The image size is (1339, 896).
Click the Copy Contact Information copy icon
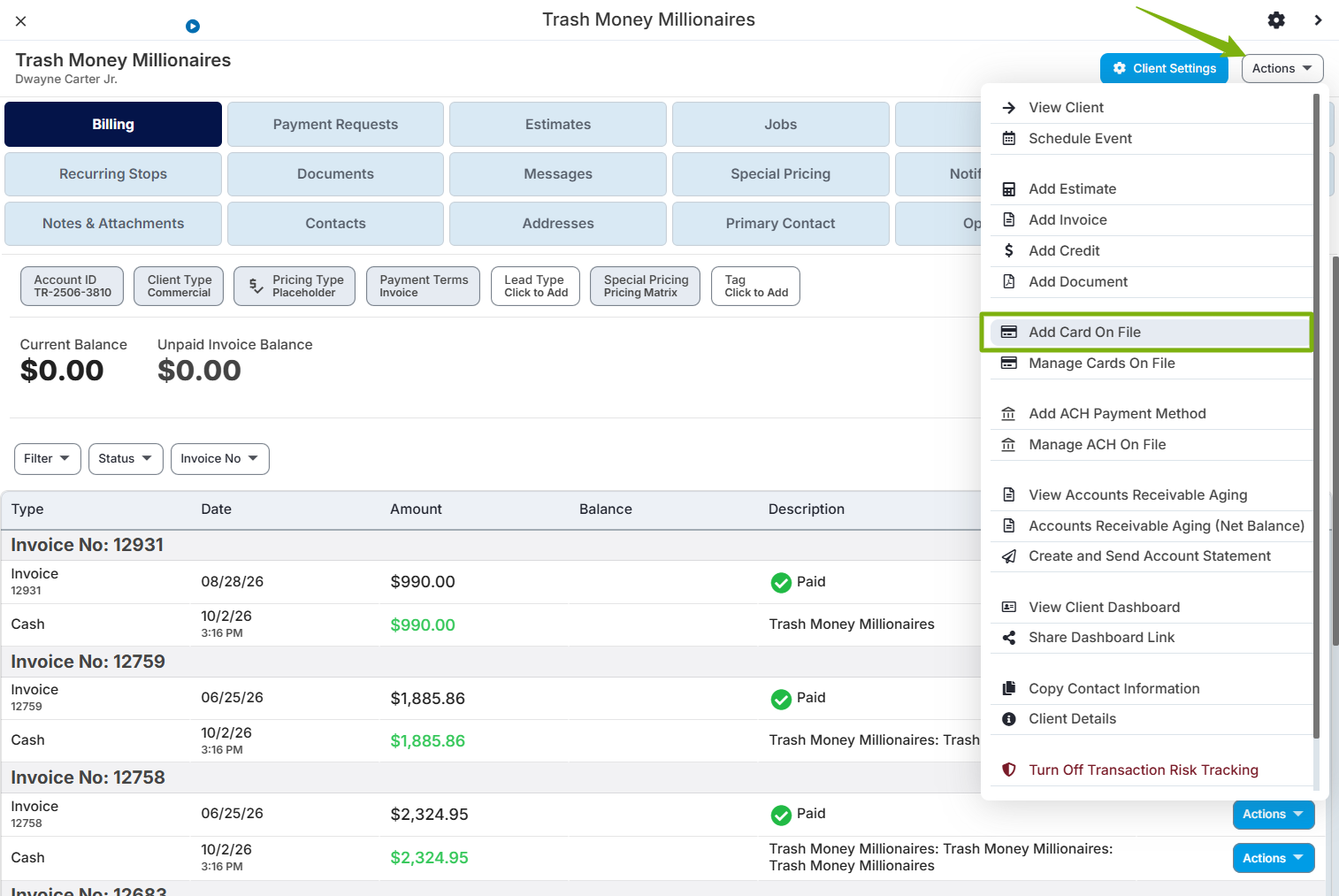[1008, 689]
